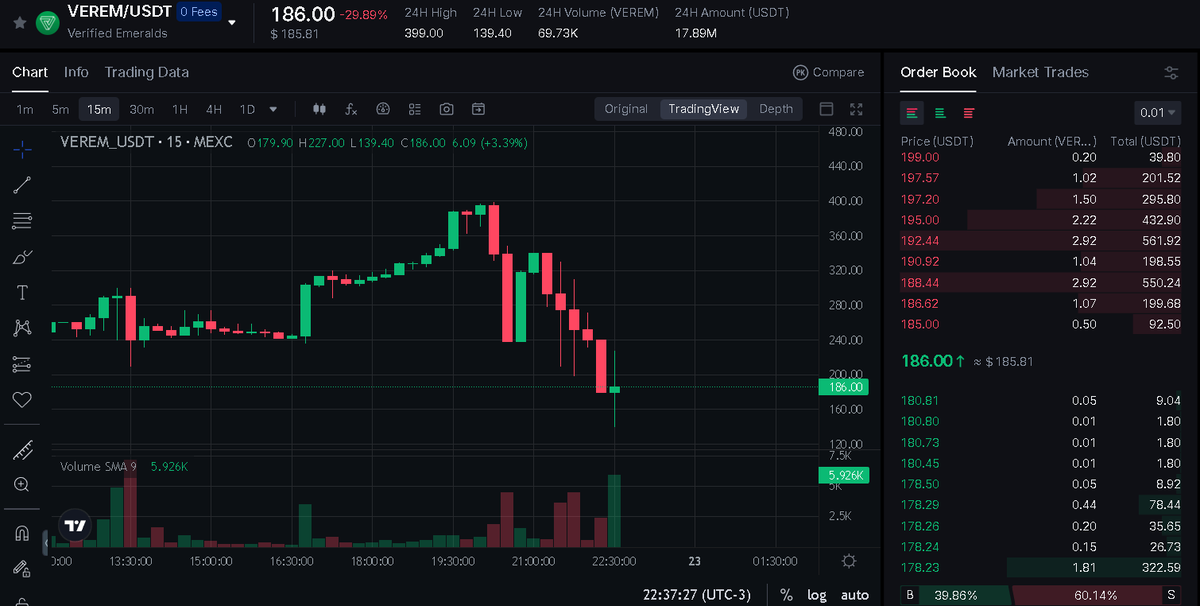1200x606 pixels.
Task: Open the indicators fx menu
Action: point(351,109)
